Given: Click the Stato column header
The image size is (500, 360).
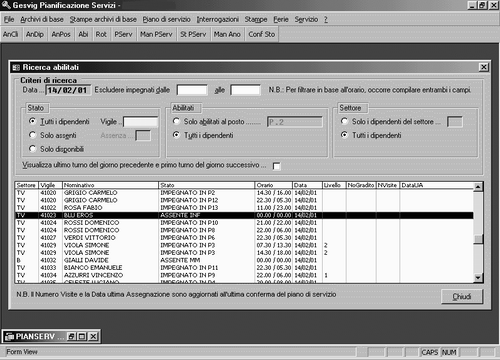Looking at the screenshot, I should pos(206,185).
